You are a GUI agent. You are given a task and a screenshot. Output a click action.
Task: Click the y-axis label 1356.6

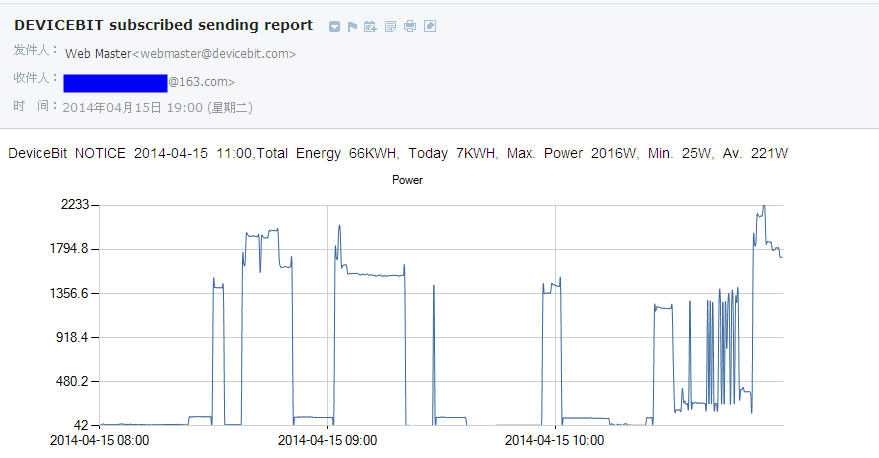70,293
